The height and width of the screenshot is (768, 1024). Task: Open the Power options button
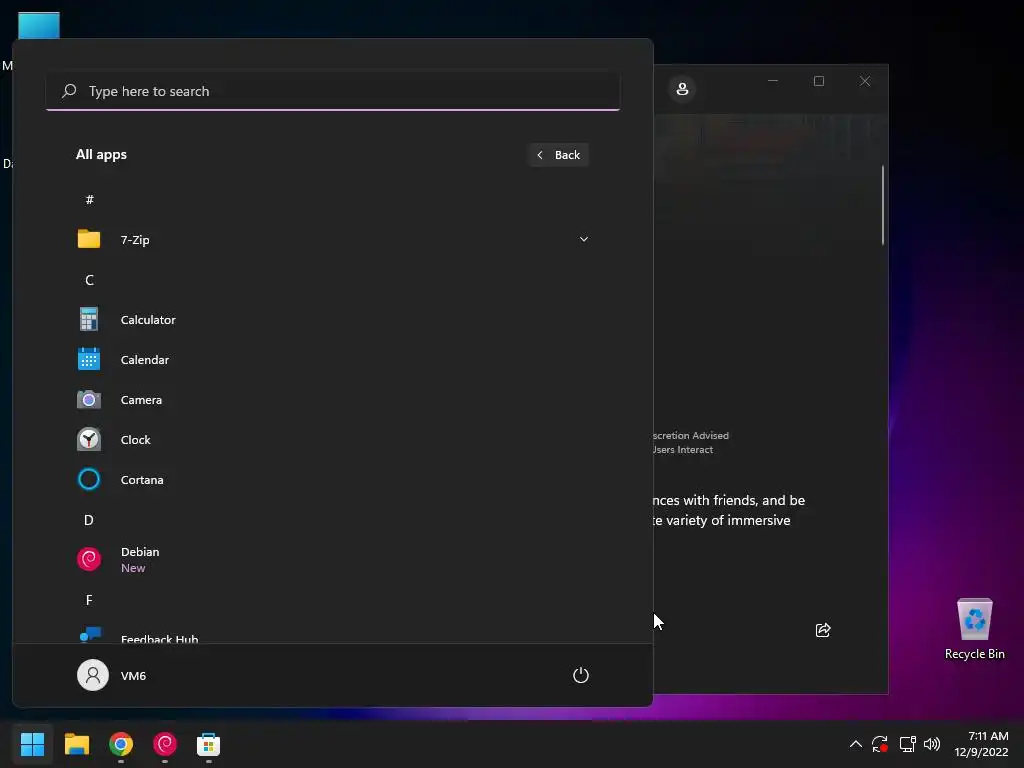581,675
